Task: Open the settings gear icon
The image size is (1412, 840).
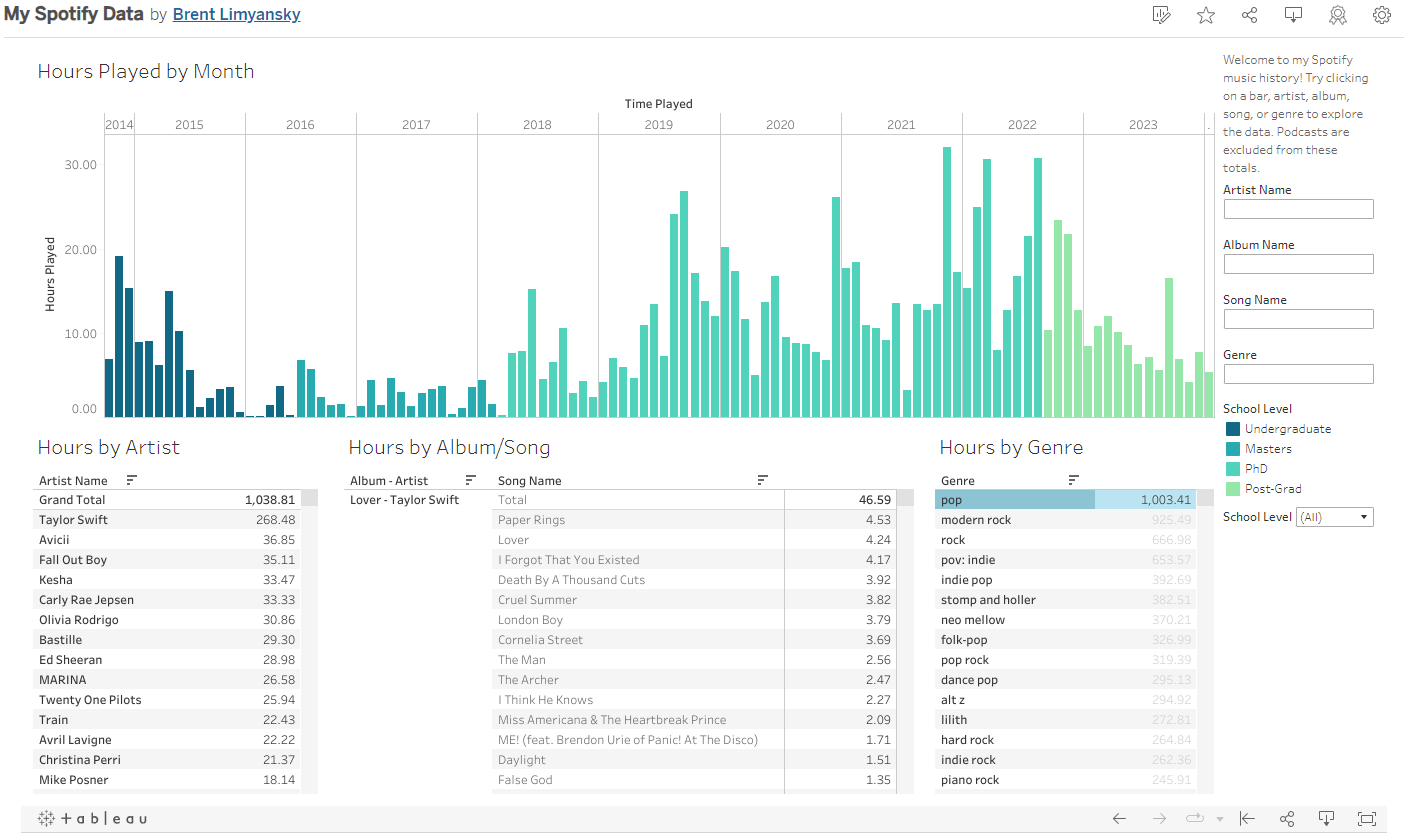Action: pyautogui.click(x=1382, y=15)
